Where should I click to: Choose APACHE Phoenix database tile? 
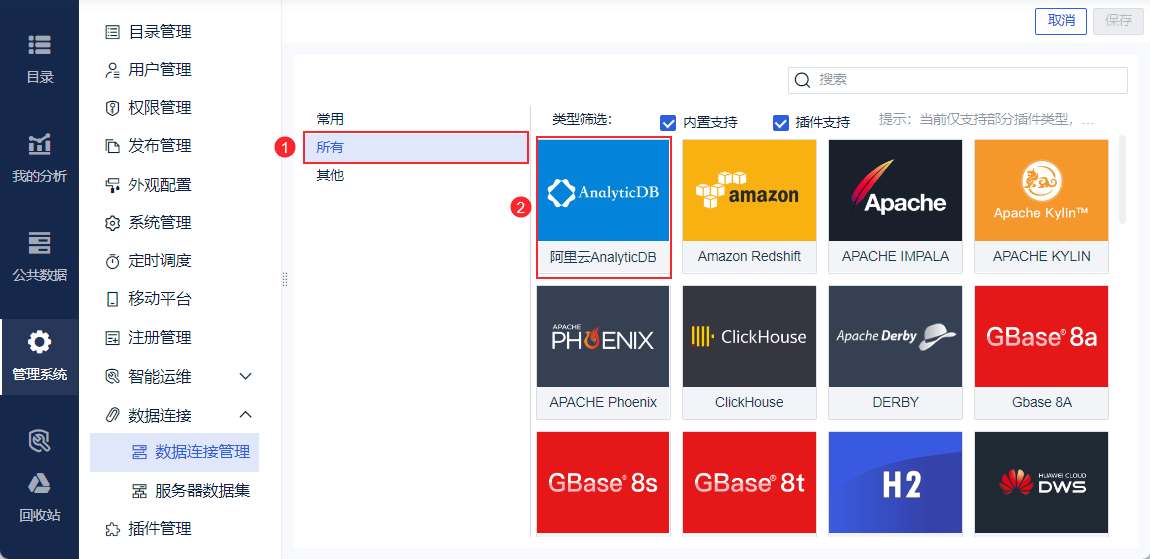[x=603, y=353]
